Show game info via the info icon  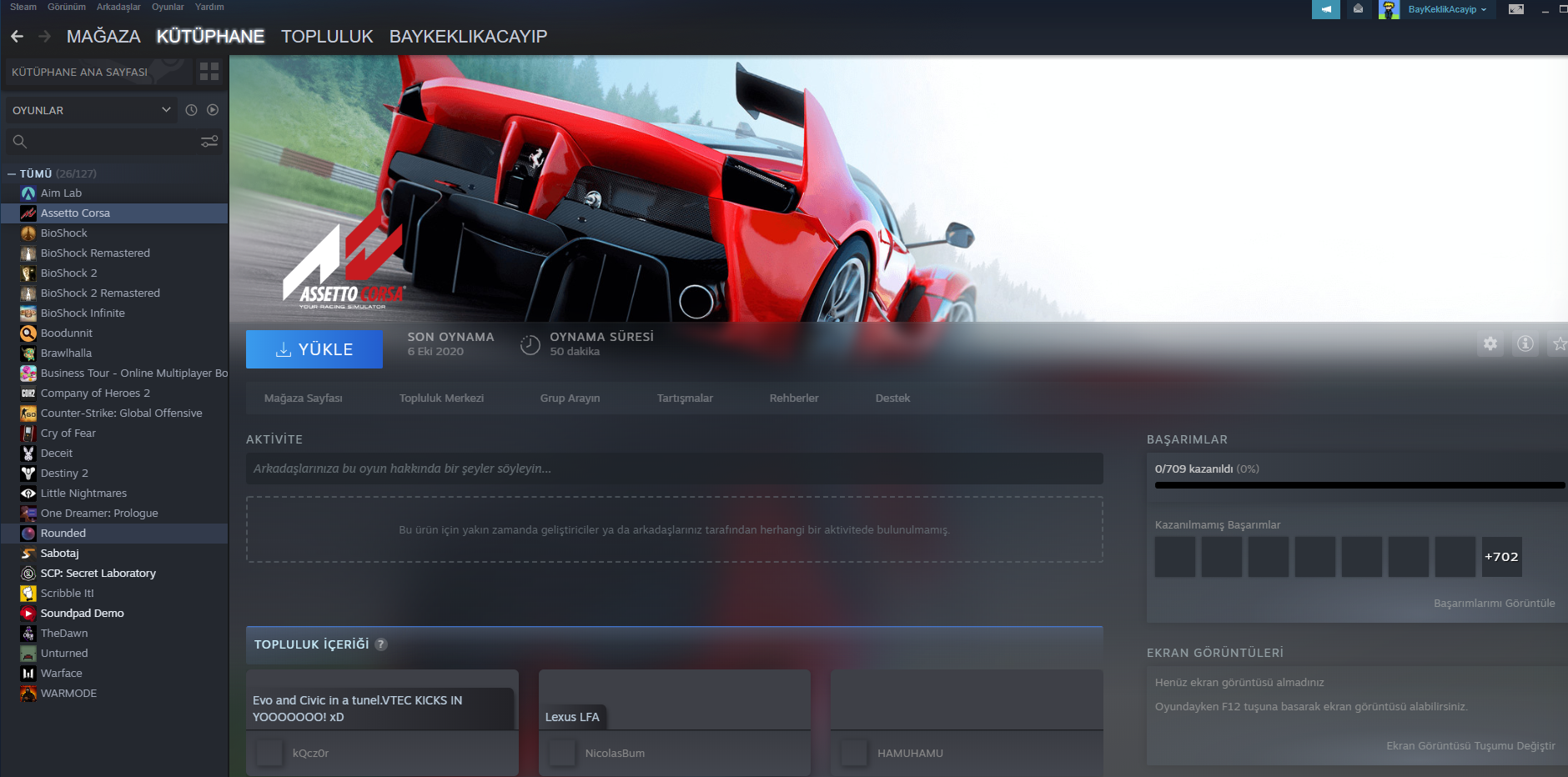pos(1525,343)
